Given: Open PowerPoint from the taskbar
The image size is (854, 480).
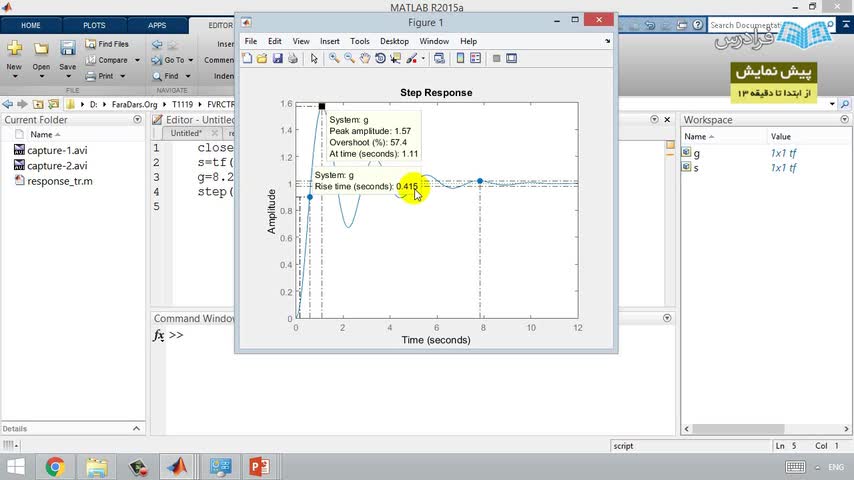Looking at the screenshot, I should (260, 467).
